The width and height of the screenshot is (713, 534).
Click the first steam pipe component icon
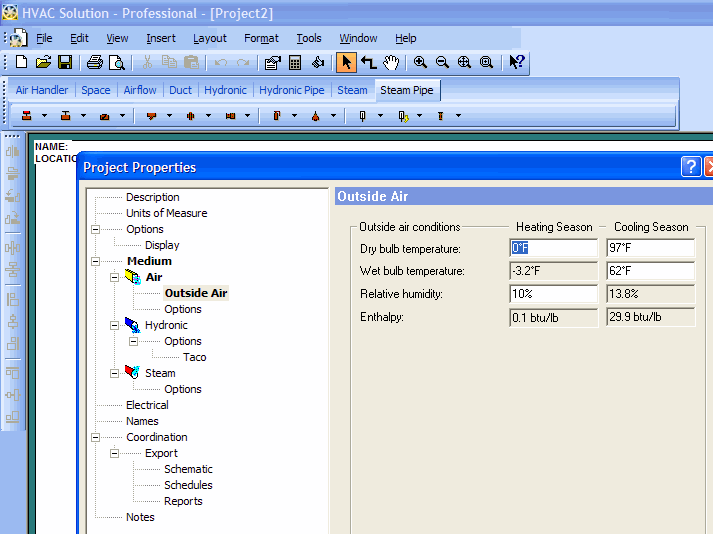click(27, 116)
